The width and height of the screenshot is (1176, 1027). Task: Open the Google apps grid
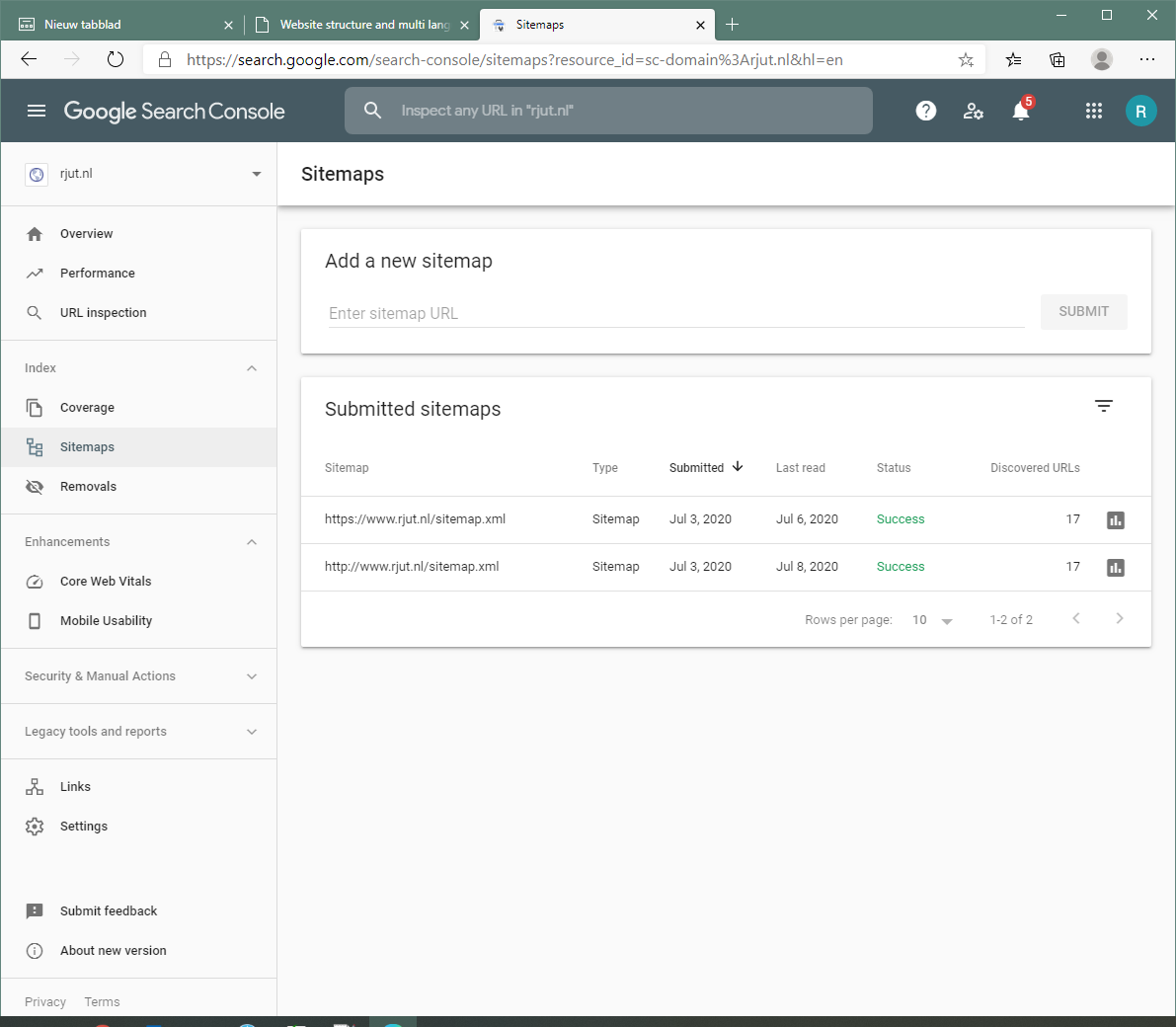click(x=1093, y=111)
